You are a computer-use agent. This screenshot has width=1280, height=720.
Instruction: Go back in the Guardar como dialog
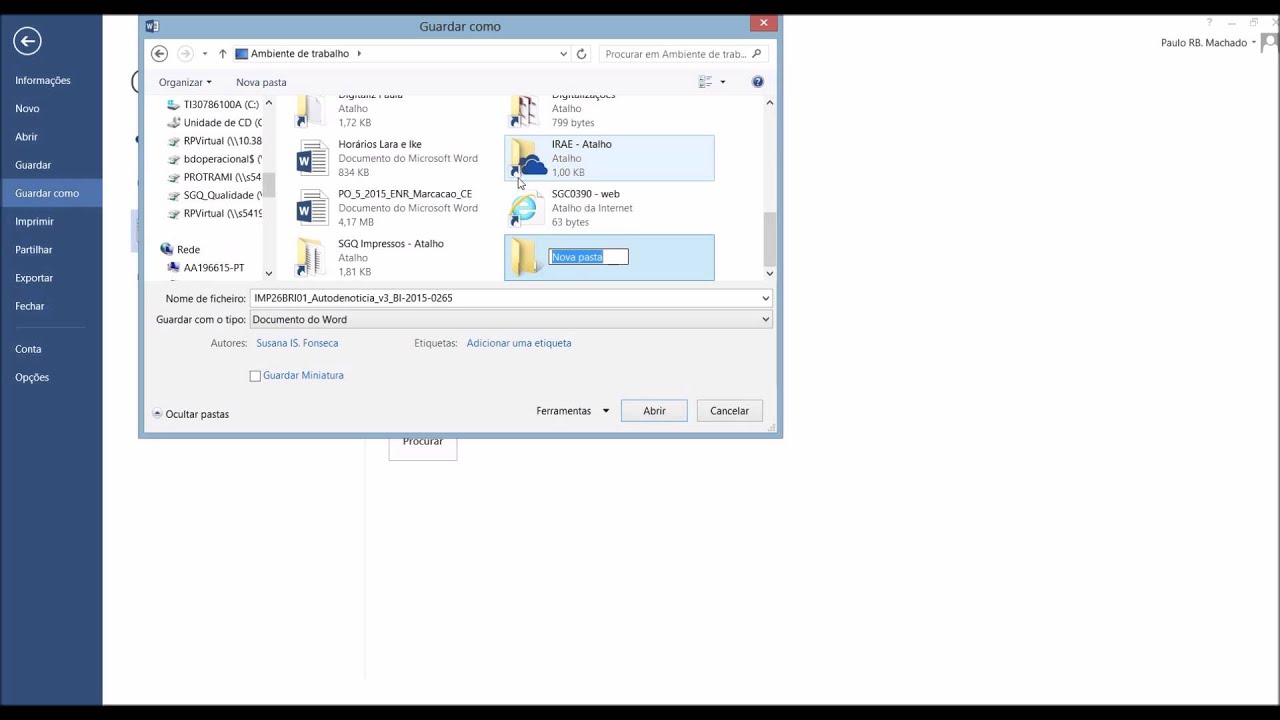(x=159, y=54)
